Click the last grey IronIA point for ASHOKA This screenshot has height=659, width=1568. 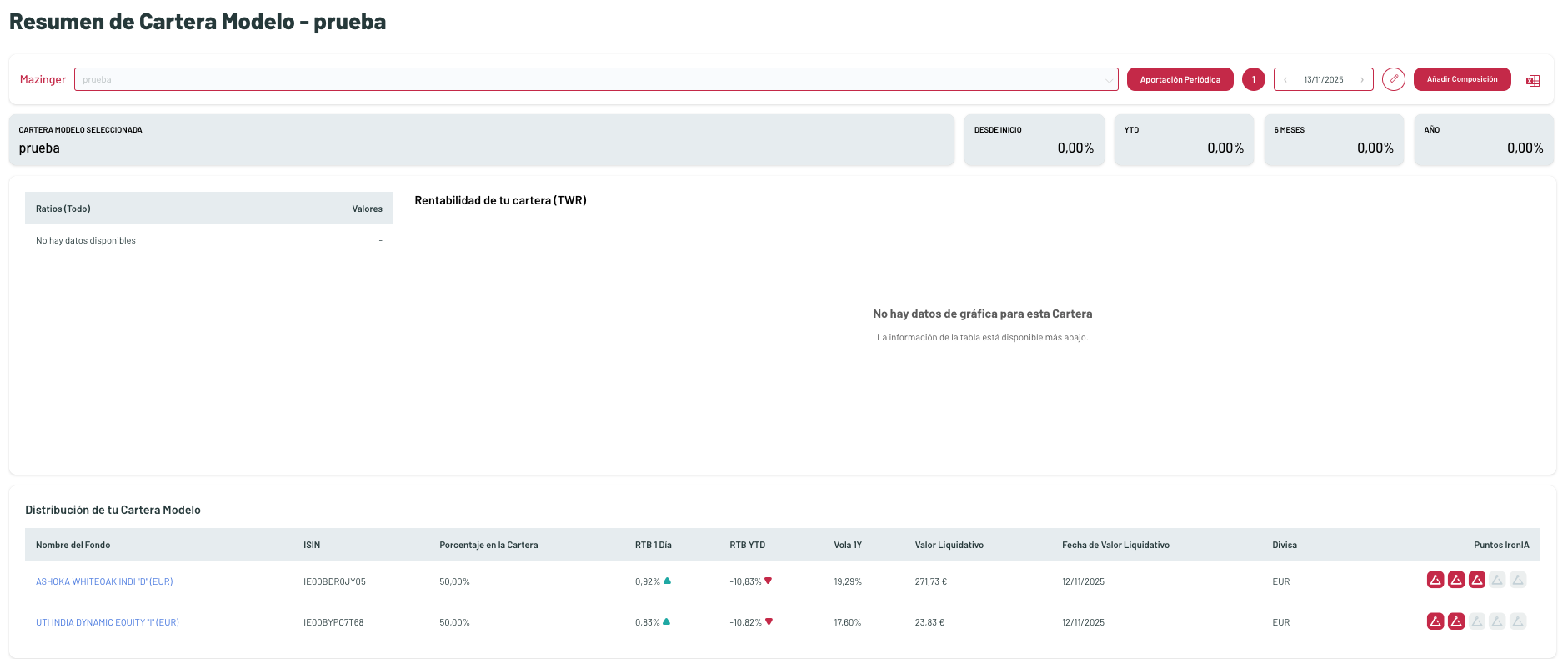tap(1518, 580)
